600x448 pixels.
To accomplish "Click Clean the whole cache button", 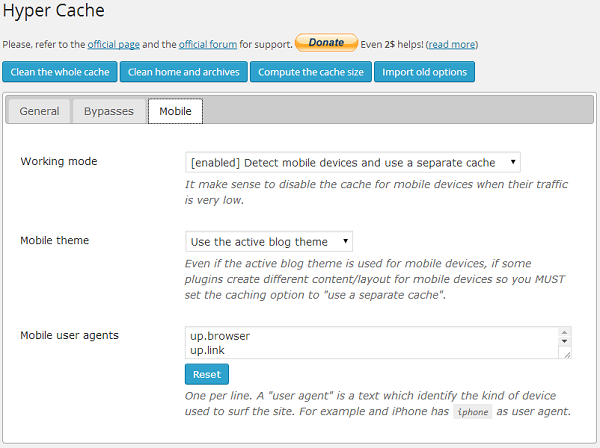I will coord(60,72).
